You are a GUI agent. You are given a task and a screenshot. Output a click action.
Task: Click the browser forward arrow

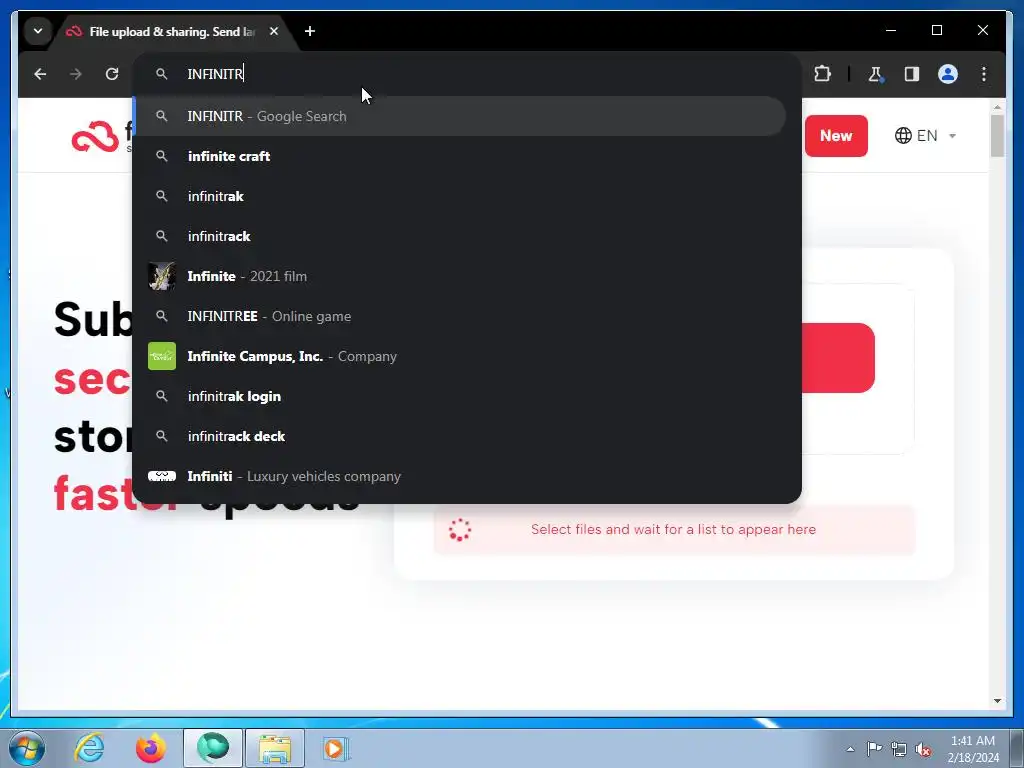point(76,74)
